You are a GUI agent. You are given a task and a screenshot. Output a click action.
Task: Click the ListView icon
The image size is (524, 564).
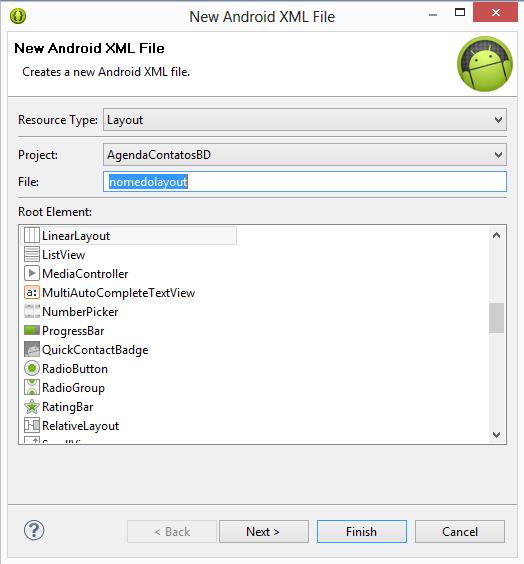pos(32,255)
